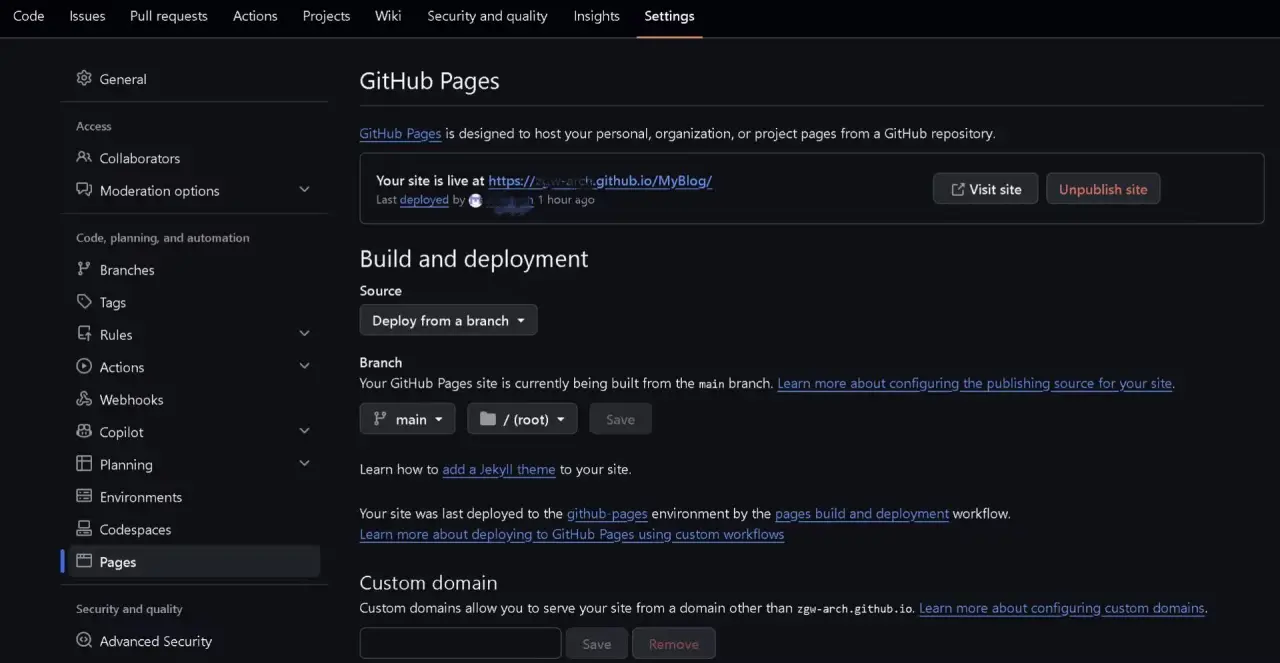Click the 'add a Jekyll theme' link
Image resolution: width=1280 pixels, height=663 pixels.
499,469
